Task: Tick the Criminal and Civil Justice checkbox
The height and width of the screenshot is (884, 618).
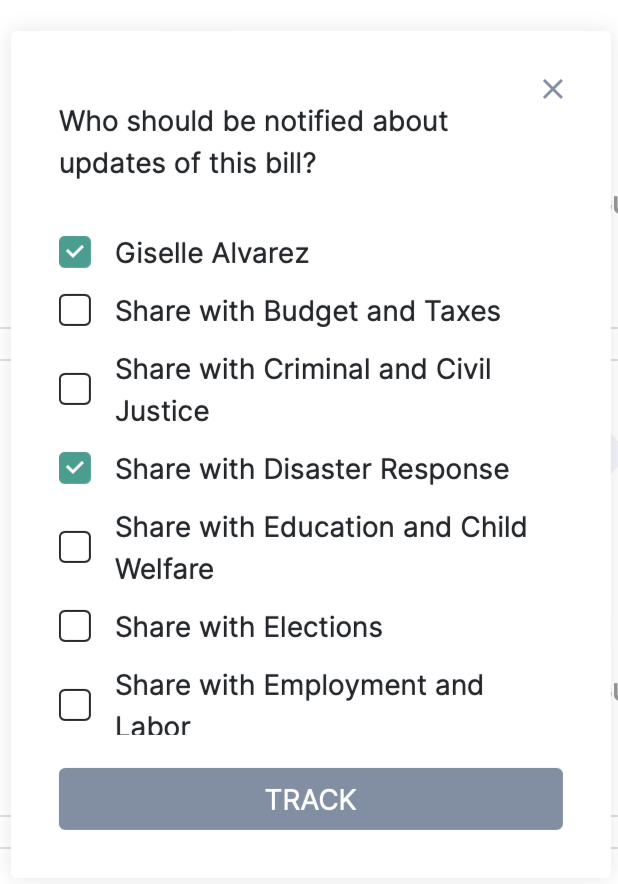Action: click(x=75, y=389)
